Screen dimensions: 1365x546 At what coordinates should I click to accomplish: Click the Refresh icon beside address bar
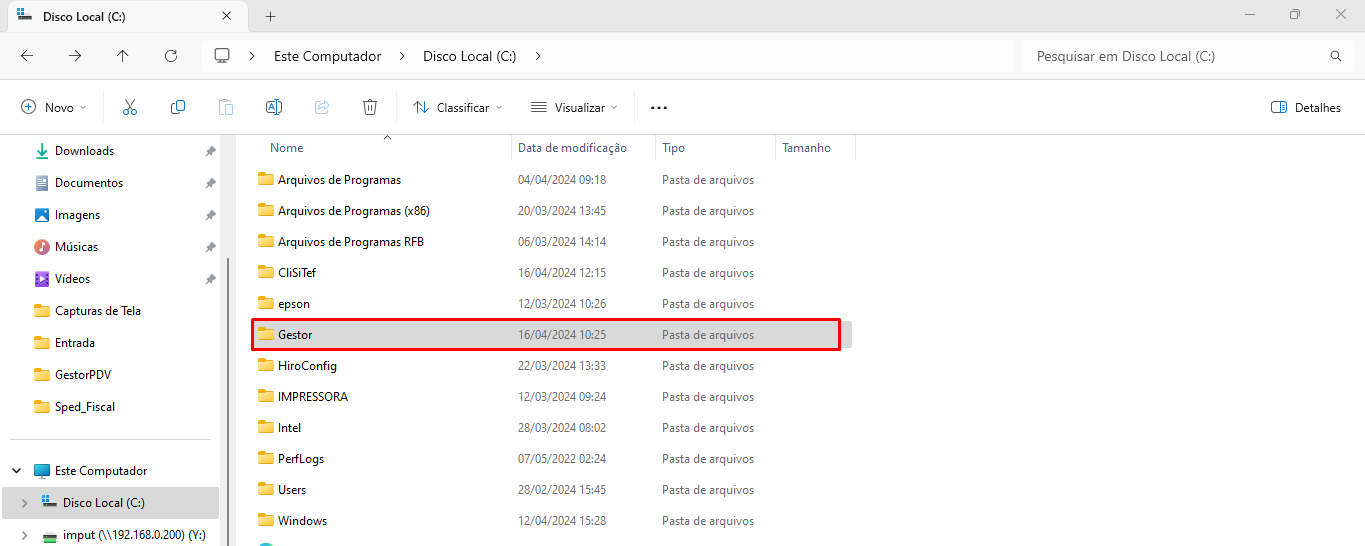[x=171, y=56]
